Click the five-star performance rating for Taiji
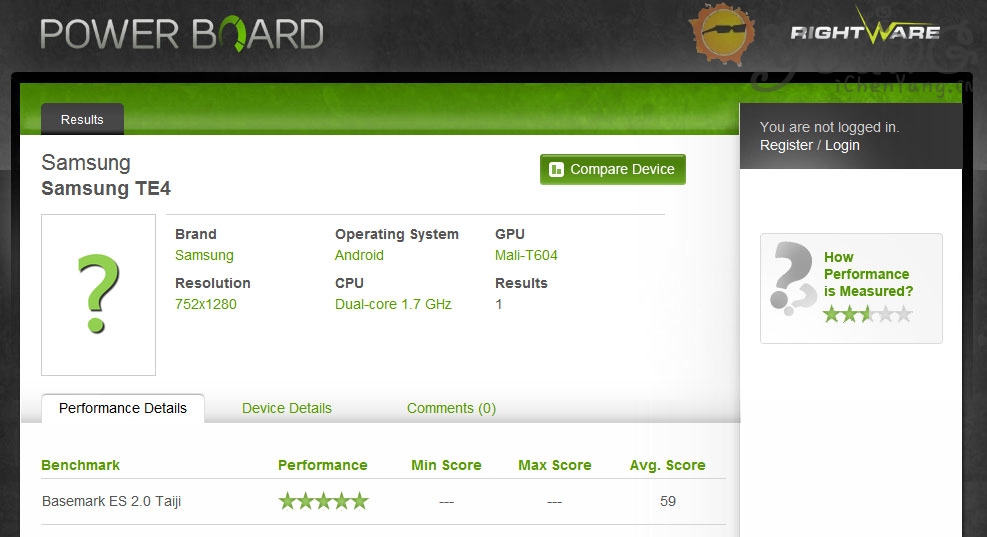The width and height of the screenshot is (987, 537). (324, 501)
